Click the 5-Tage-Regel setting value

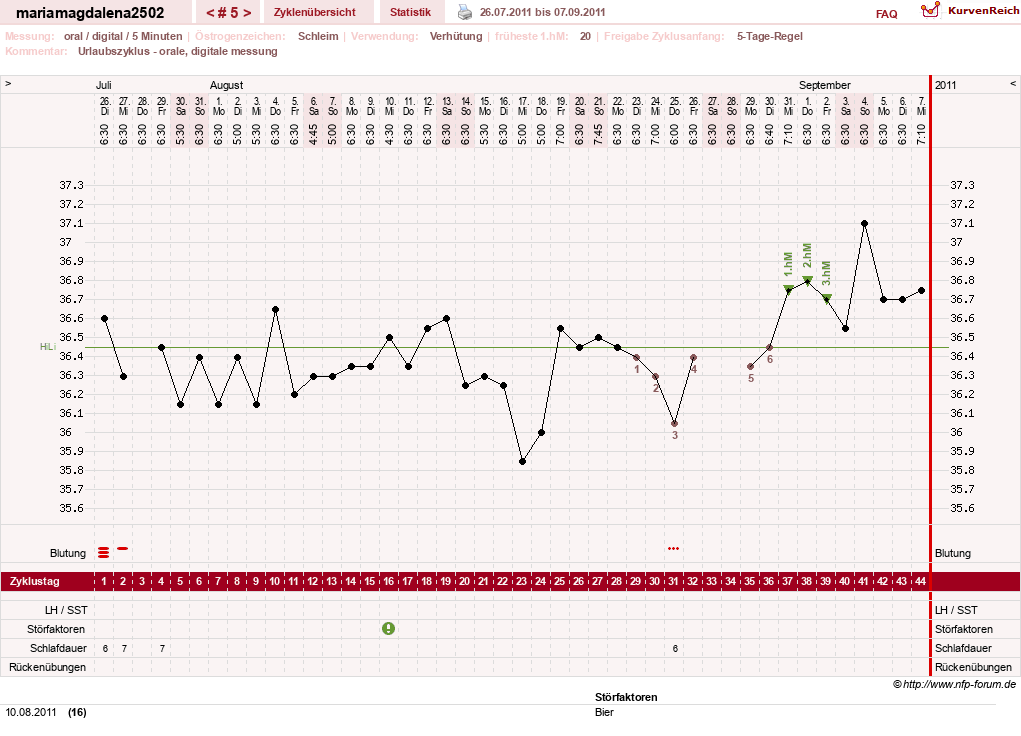[770, 36]
